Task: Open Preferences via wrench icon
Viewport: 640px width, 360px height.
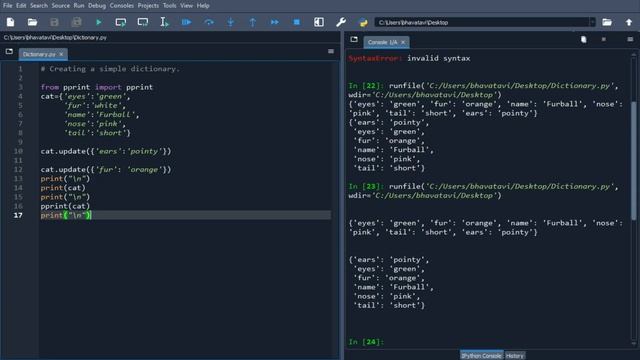Action: [341, 22]
